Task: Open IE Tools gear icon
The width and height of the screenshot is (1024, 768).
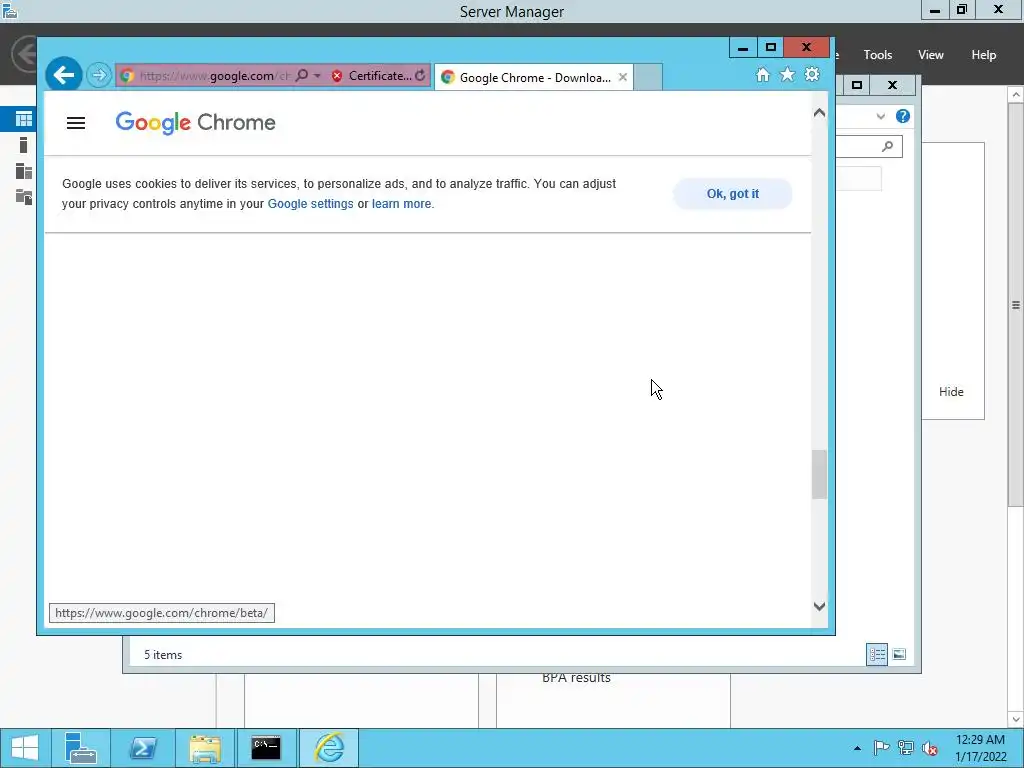Action: click(812, 74)
